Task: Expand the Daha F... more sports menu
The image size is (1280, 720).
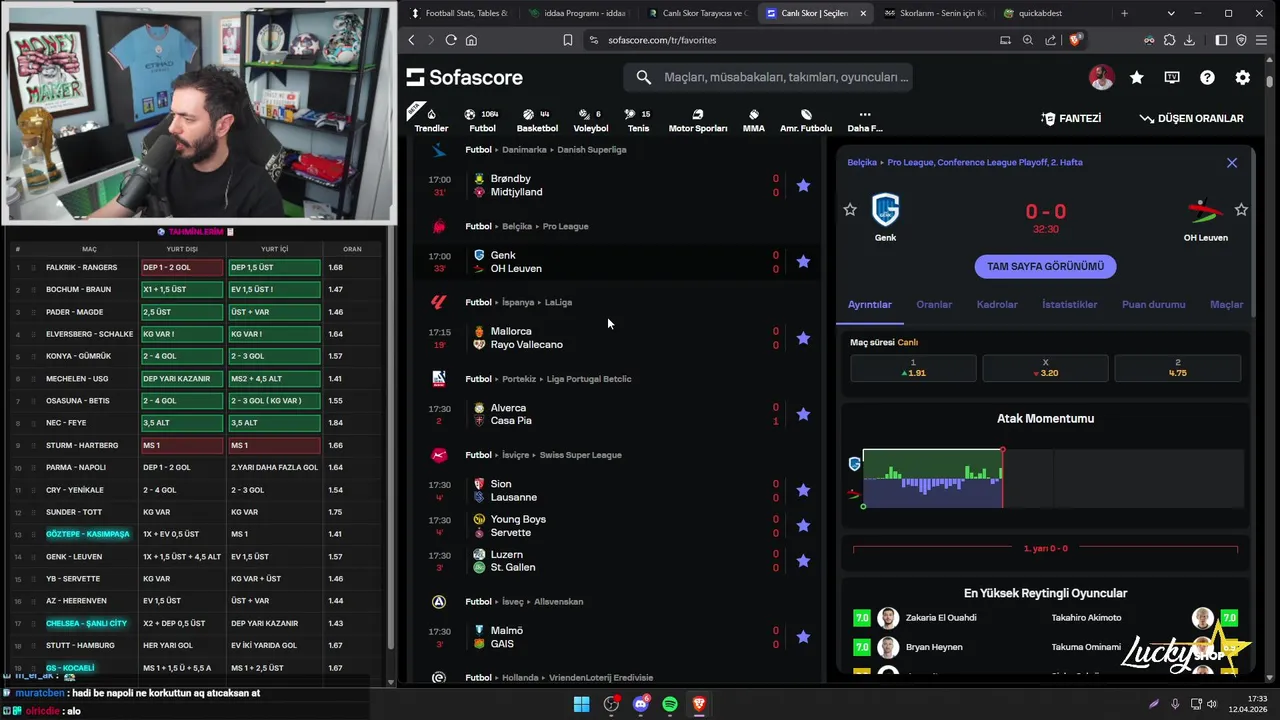Action: (x=865, y=120)
